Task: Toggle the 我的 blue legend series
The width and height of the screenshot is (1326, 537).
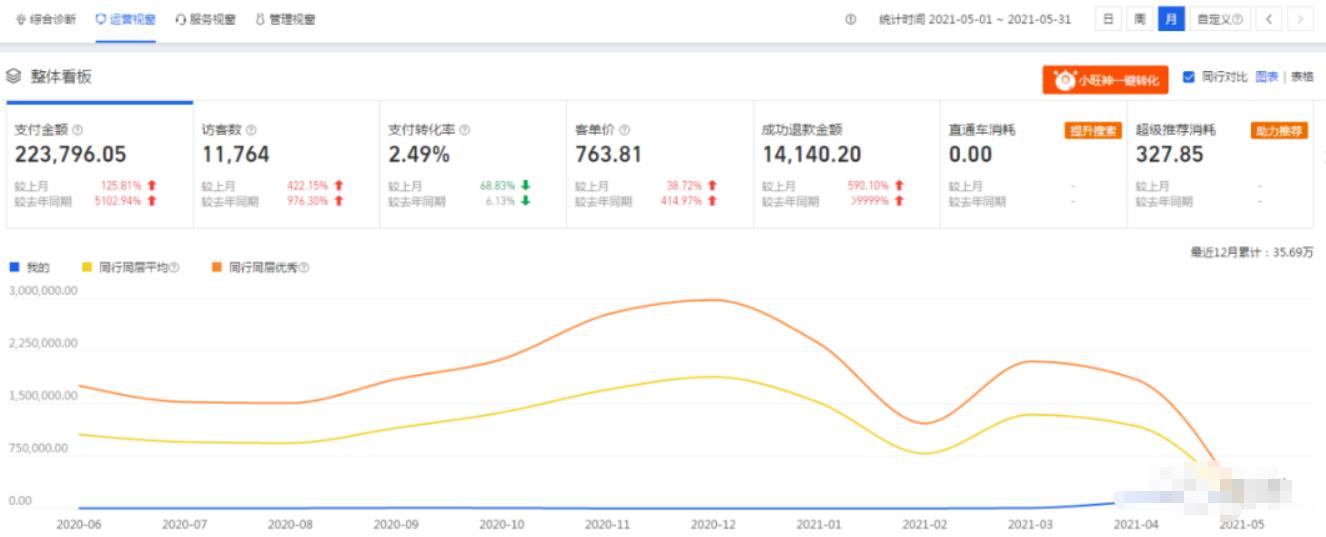Action: click(28, 267)
